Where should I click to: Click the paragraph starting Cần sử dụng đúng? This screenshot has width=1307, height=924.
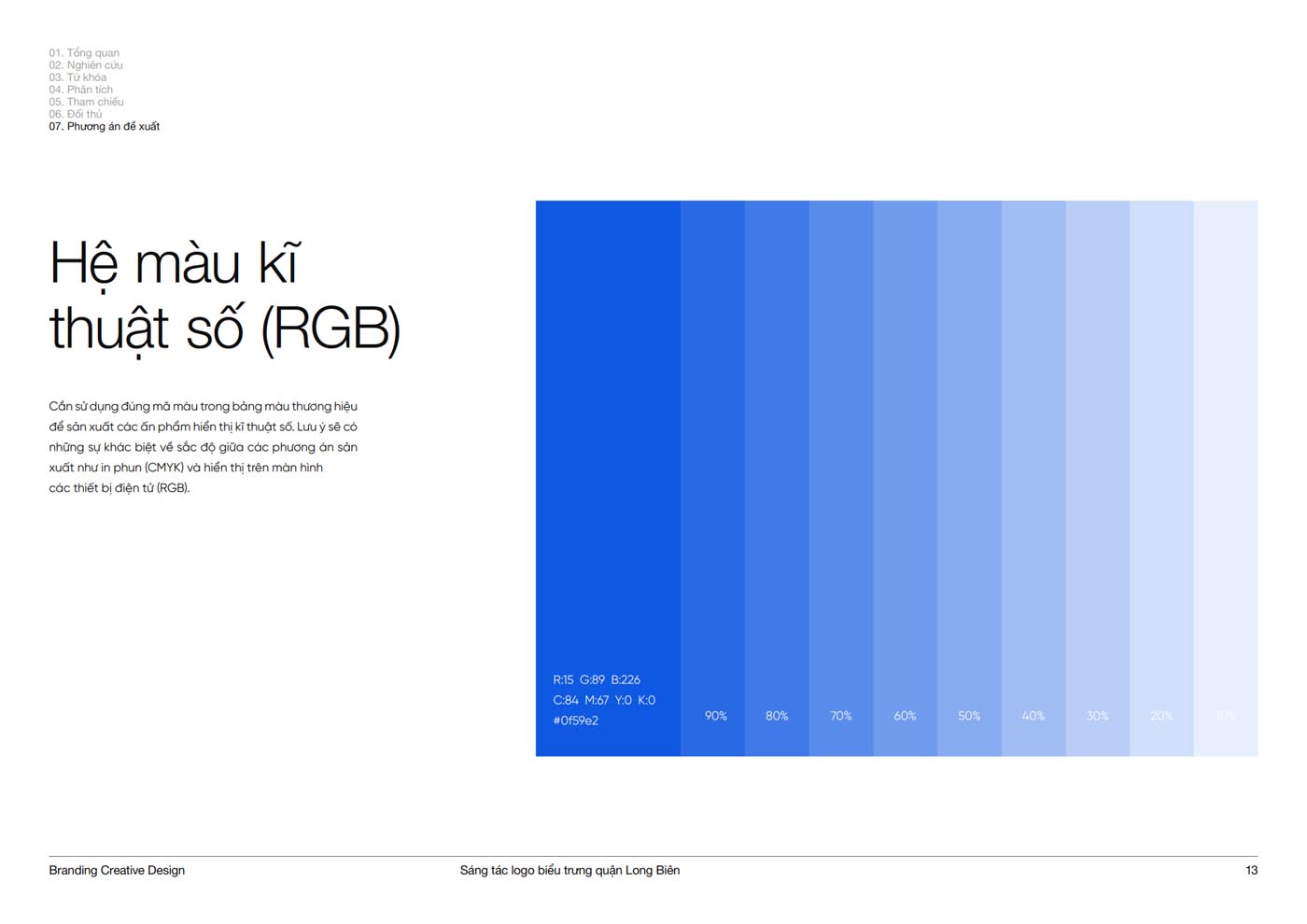[x=204, y=447]
